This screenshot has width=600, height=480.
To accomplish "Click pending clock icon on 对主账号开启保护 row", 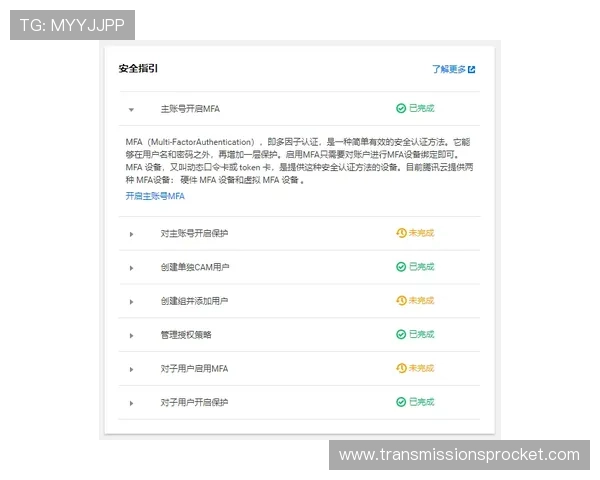I will coord(401,233).
